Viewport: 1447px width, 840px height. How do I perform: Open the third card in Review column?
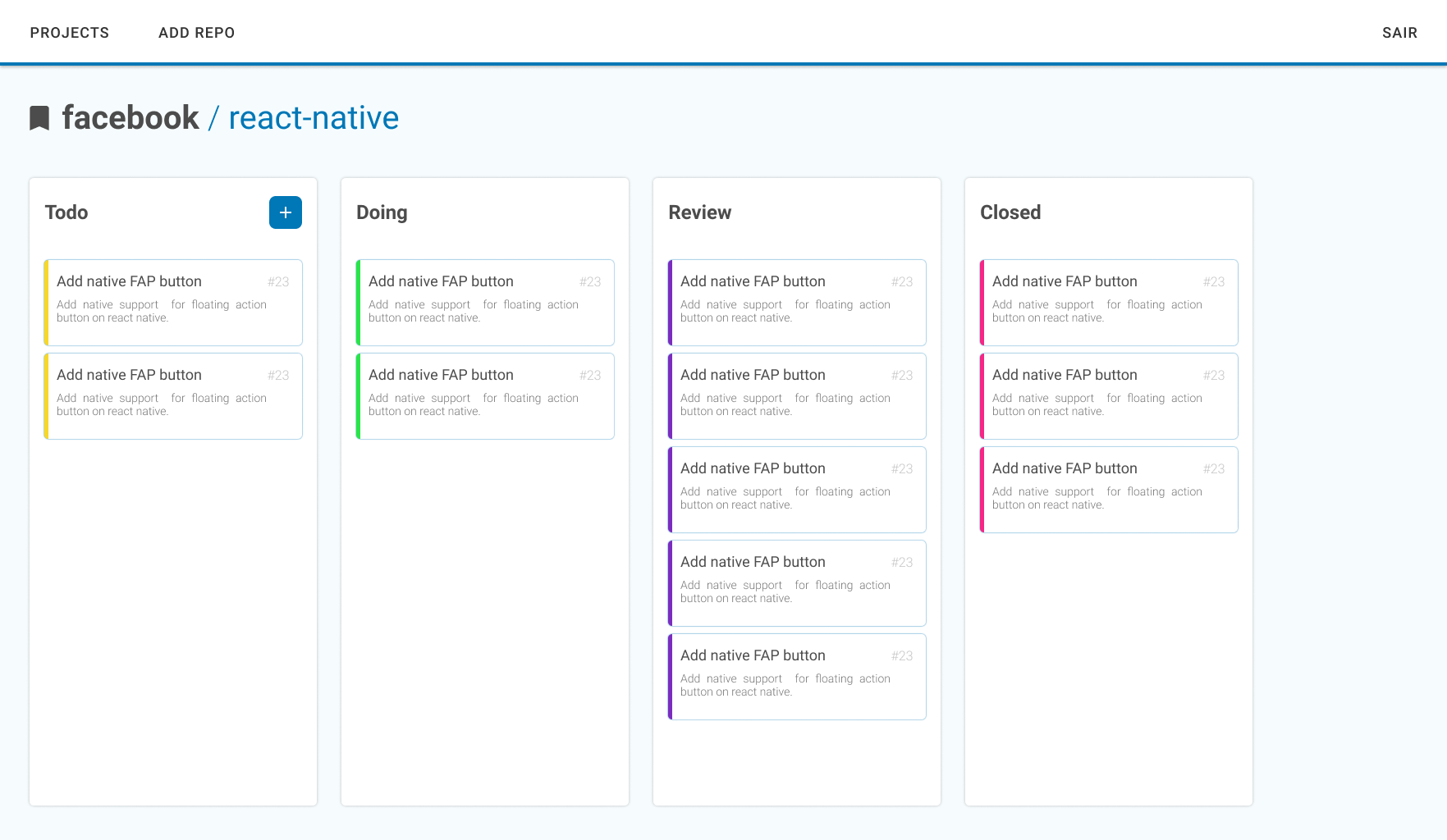[x=797, y=490]
